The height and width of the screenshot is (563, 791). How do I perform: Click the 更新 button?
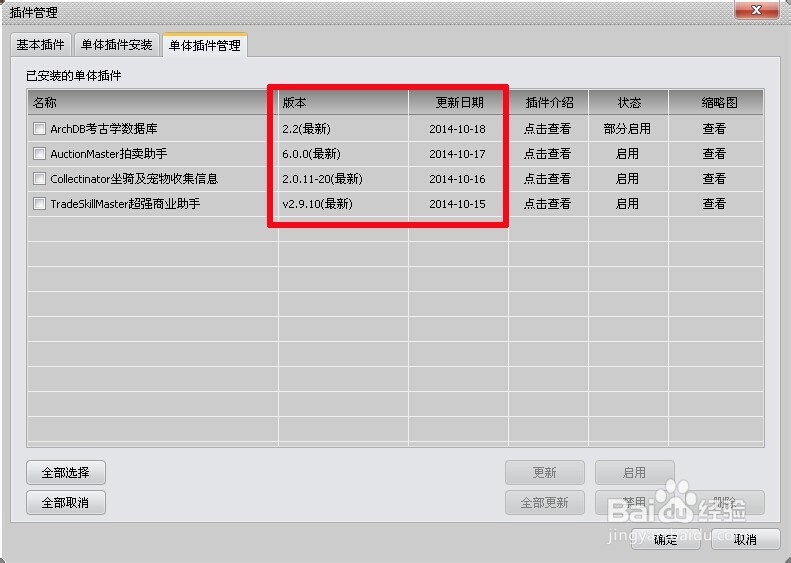pos(545,473)
